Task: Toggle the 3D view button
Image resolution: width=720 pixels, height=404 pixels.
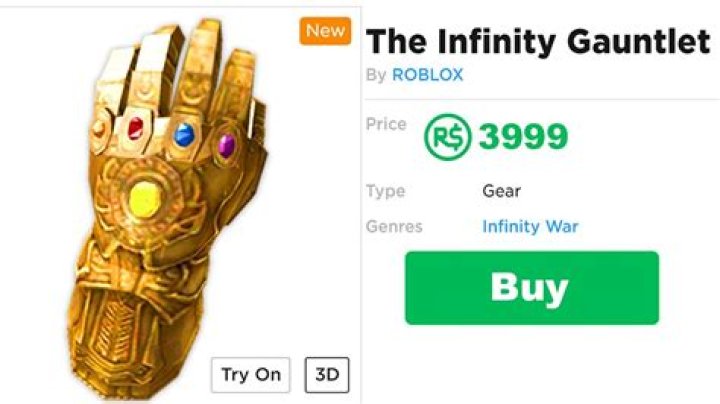Action: [326, 375]
